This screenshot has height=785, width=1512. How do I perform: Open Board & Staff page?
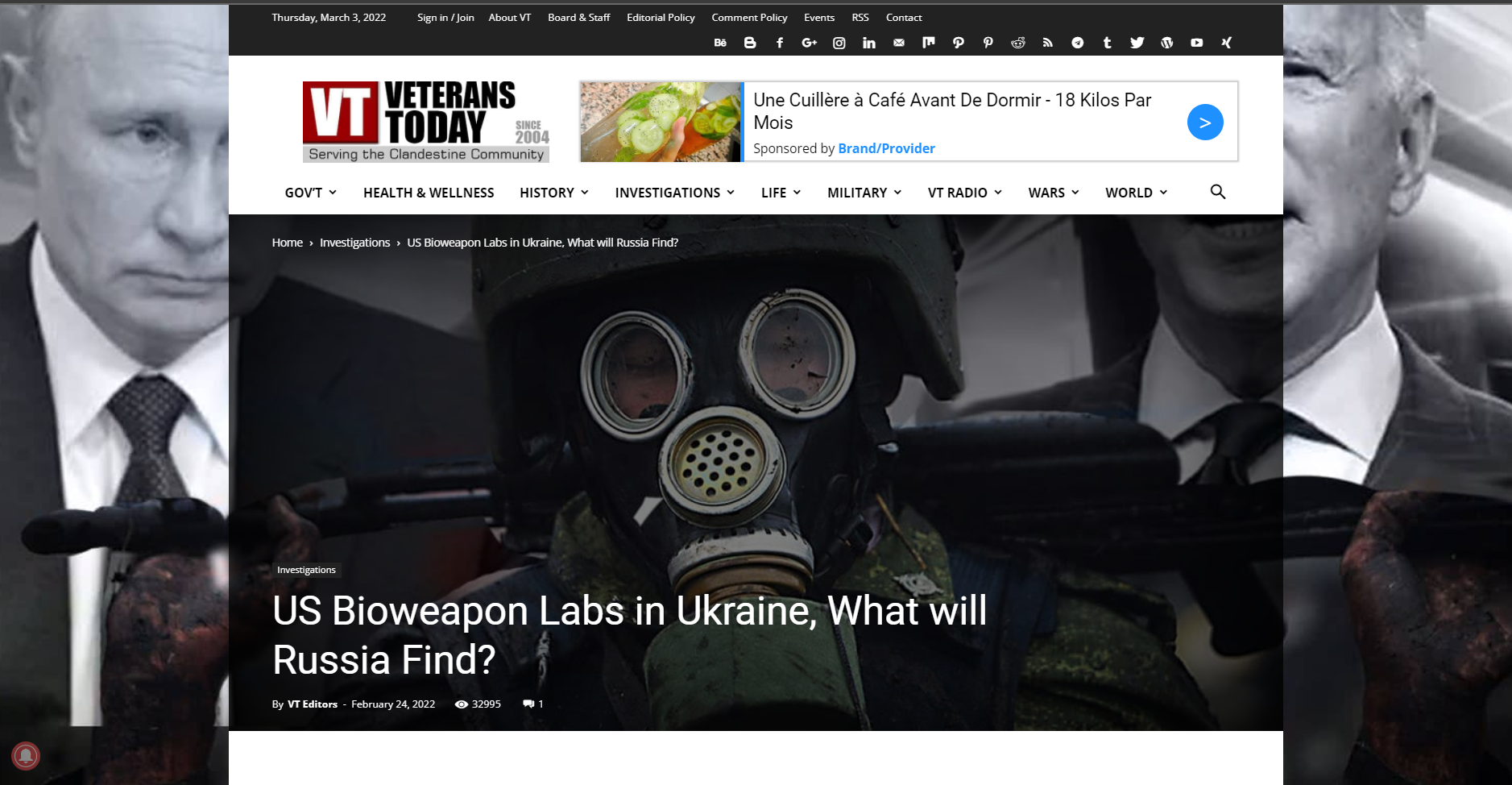coord(579,18)
